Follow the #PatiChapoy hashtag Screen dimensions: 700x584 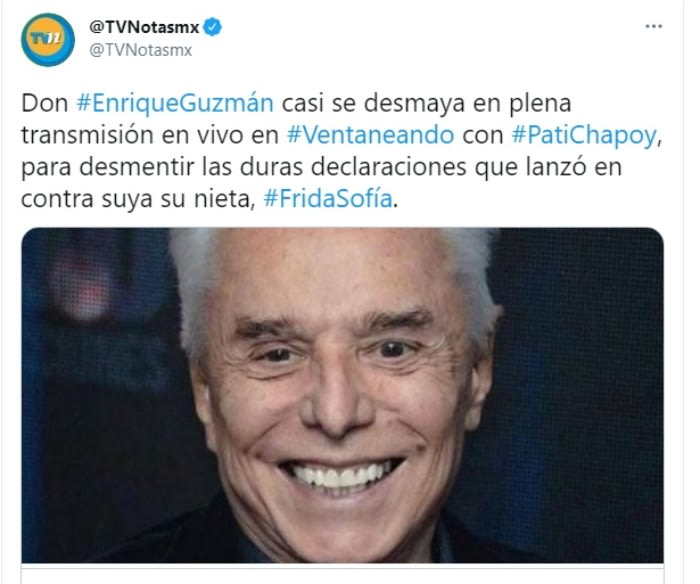click(584, 136)
